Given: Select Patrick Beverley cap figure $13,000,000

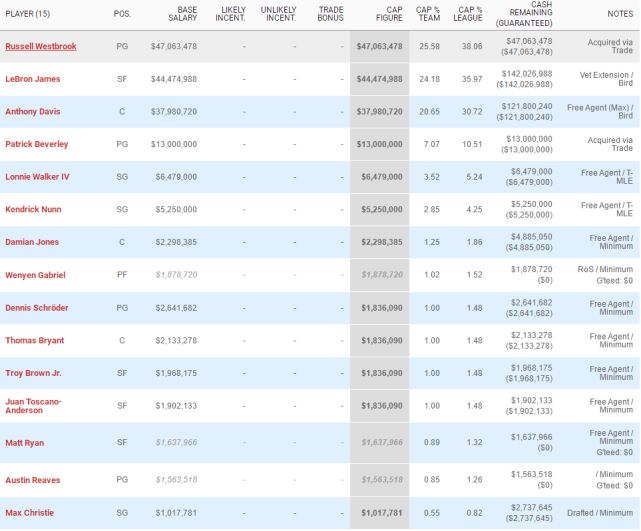Looking at the screenshot, I should 379,144.
